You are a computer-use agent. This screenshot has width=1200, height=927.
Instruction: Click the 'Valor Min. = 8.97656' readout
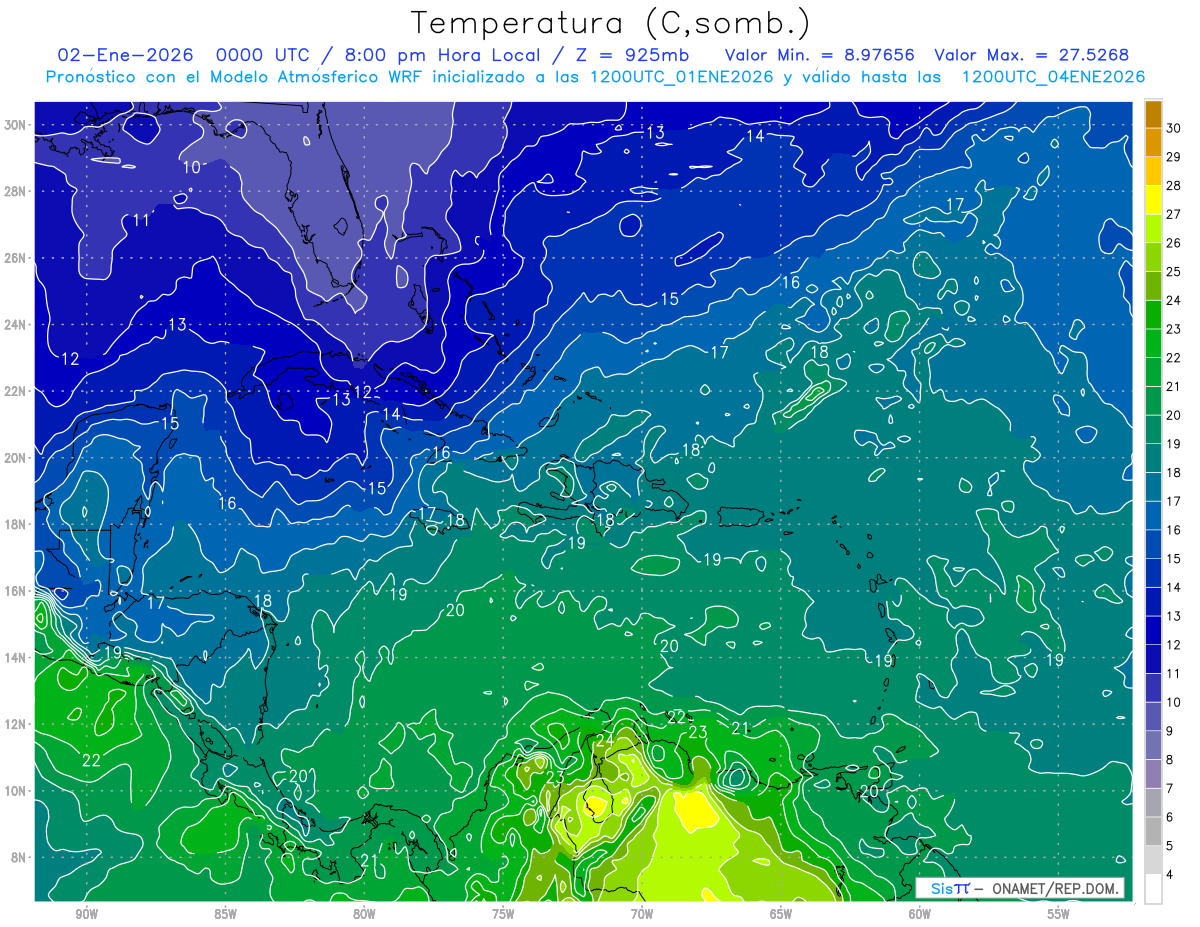819,55
